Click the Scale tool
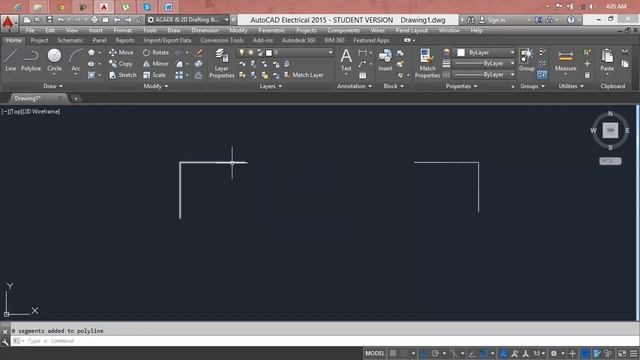640x360 pixels. (154, 75)
